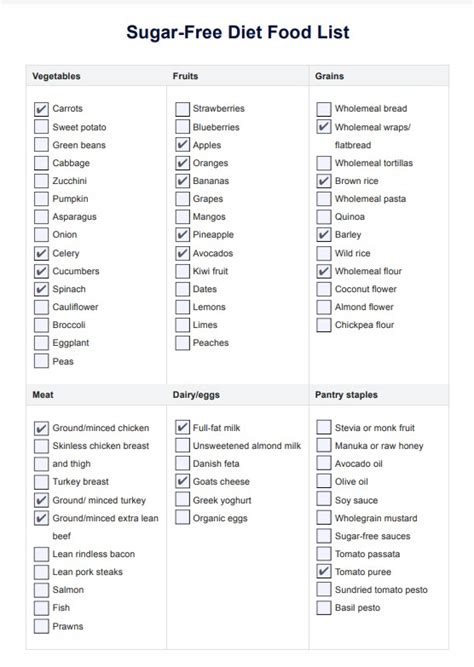Check the Peas checkbox
The height and width of the screenshot is (667, 474).
tap(41, 361)
